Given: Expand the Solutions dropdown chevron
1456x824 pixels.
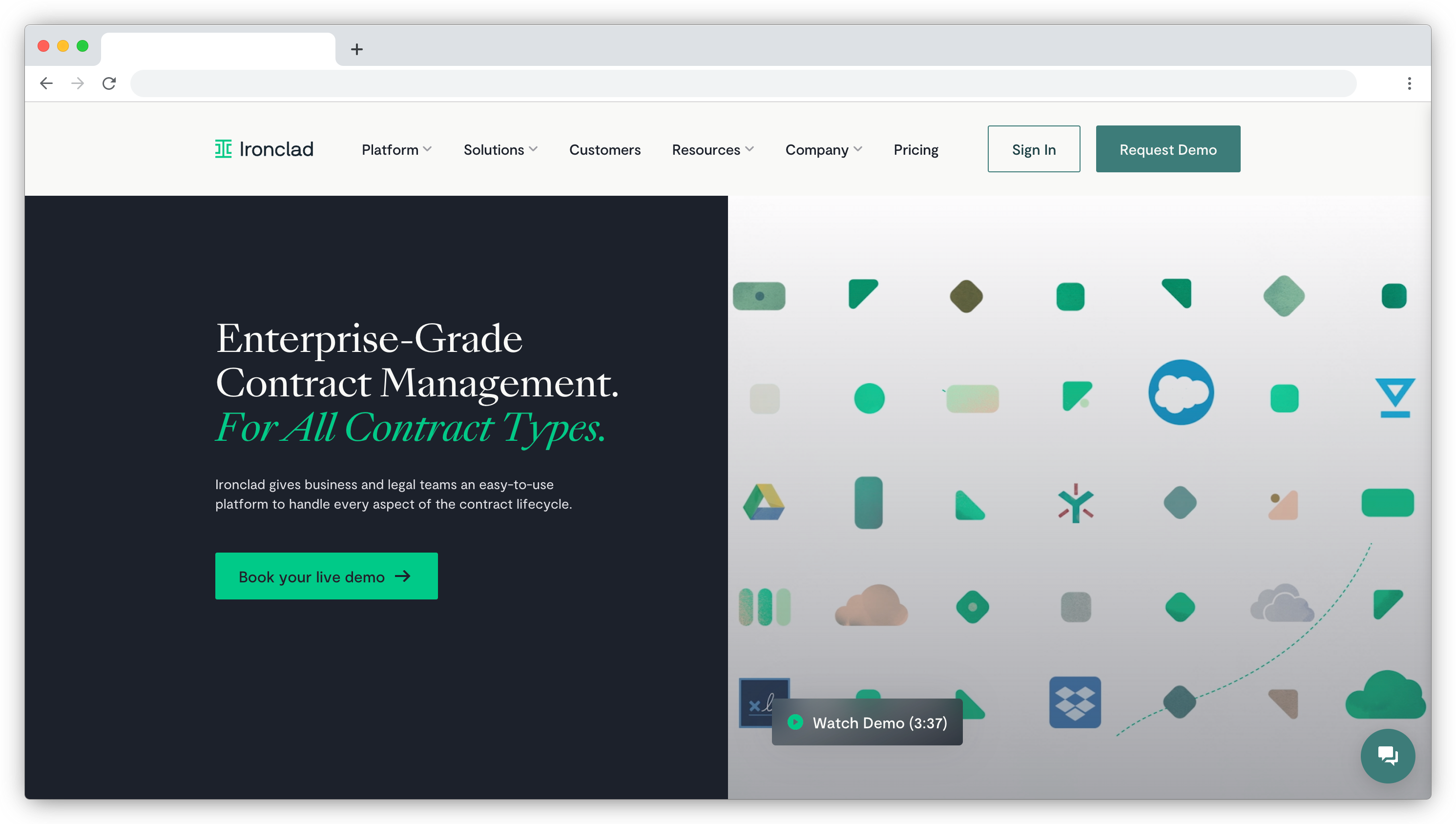Looking at the screenshot, I should click(533, 149).
